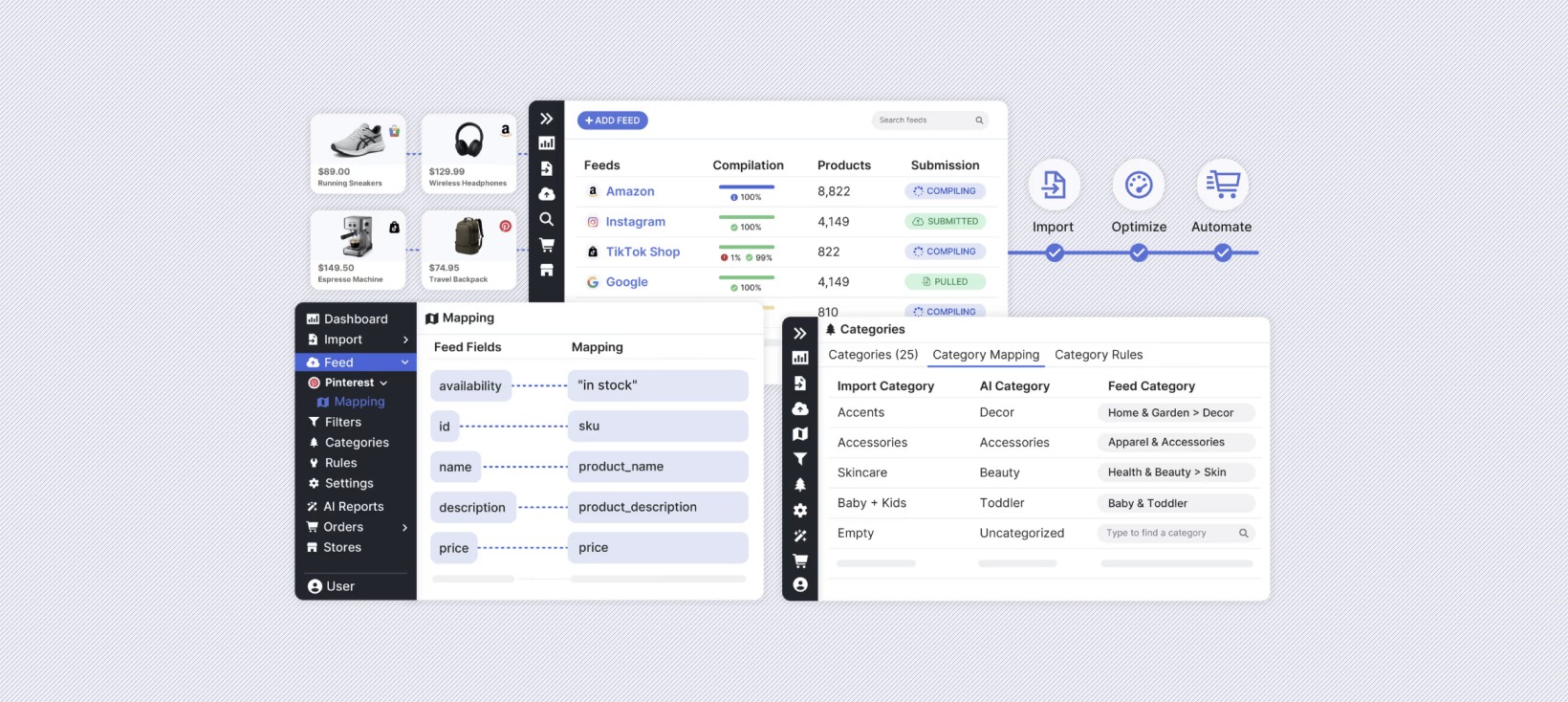Click the Import timeline checkmark
1568x702 pixels.
coord(1054,252)
